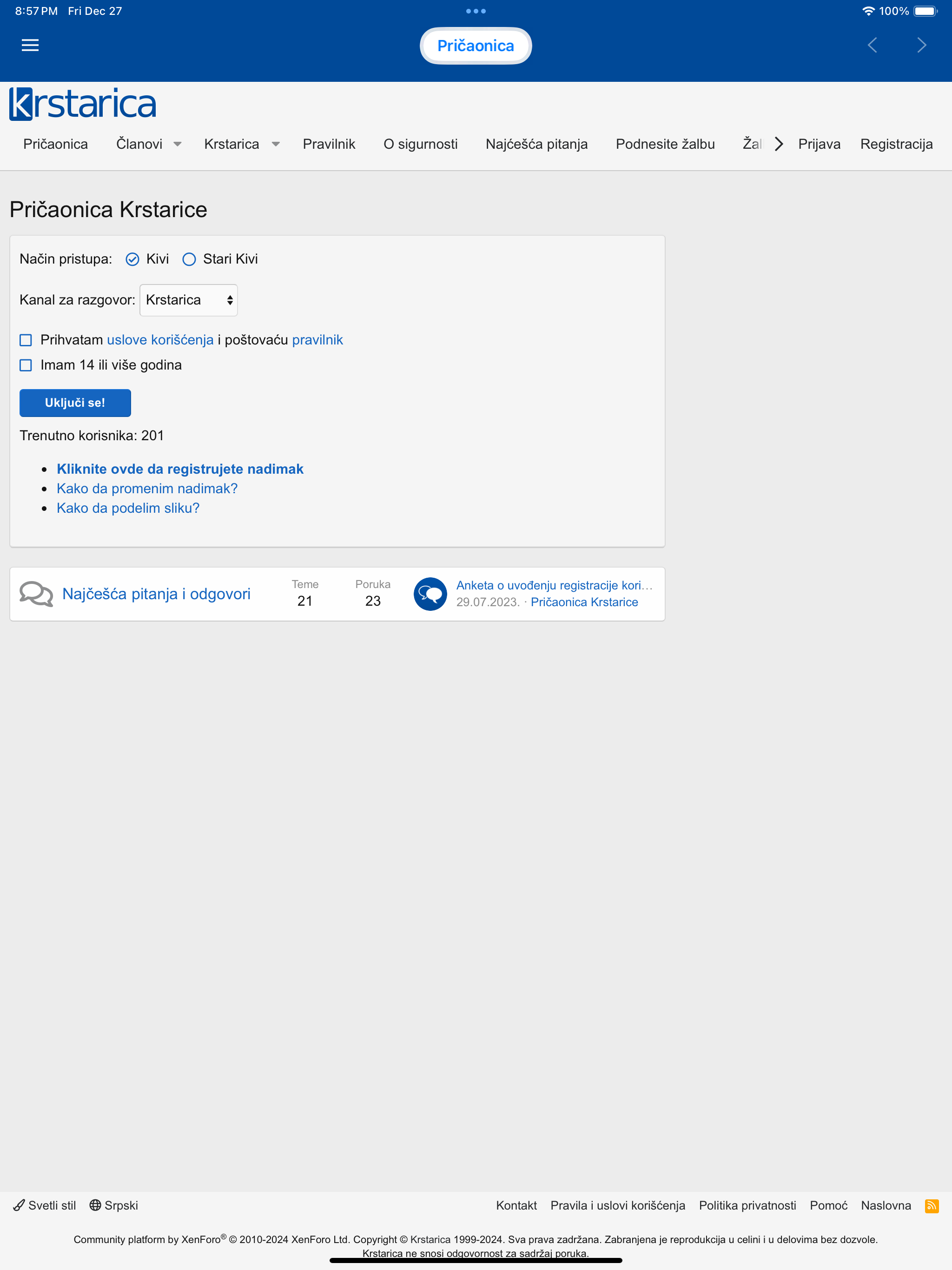Open the three-dot multitasking menu
Viewport: 952px width, 1270px height.
tap(476, 11)
